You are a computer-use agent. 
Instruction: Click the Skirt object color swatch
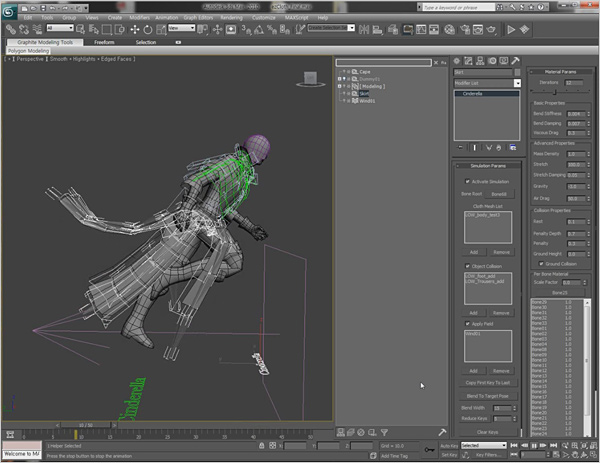pos(517,72)
